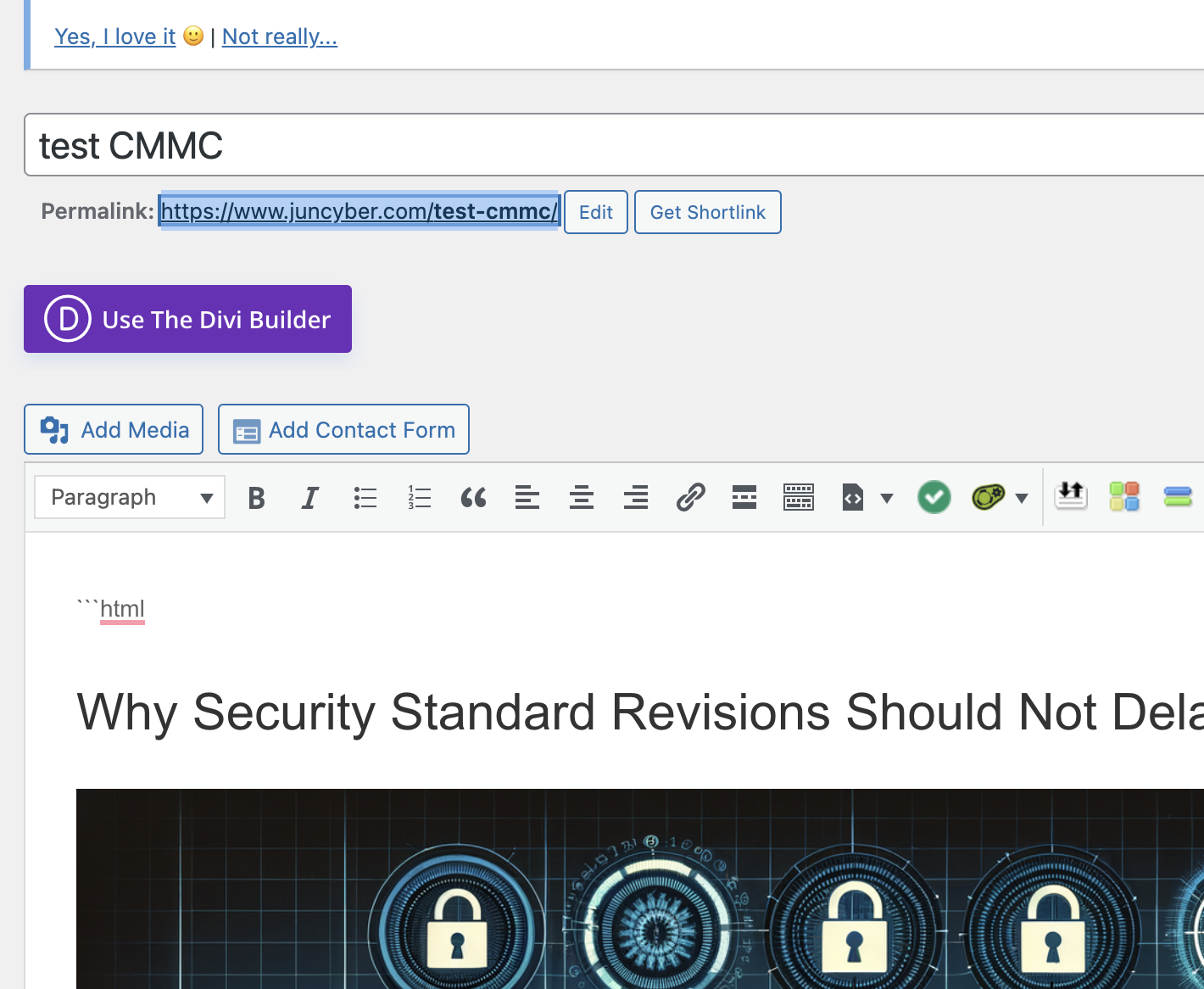The image size is (1204, 989).
Task: Click the olive green gear plugin icon
Action: (988, 497)
